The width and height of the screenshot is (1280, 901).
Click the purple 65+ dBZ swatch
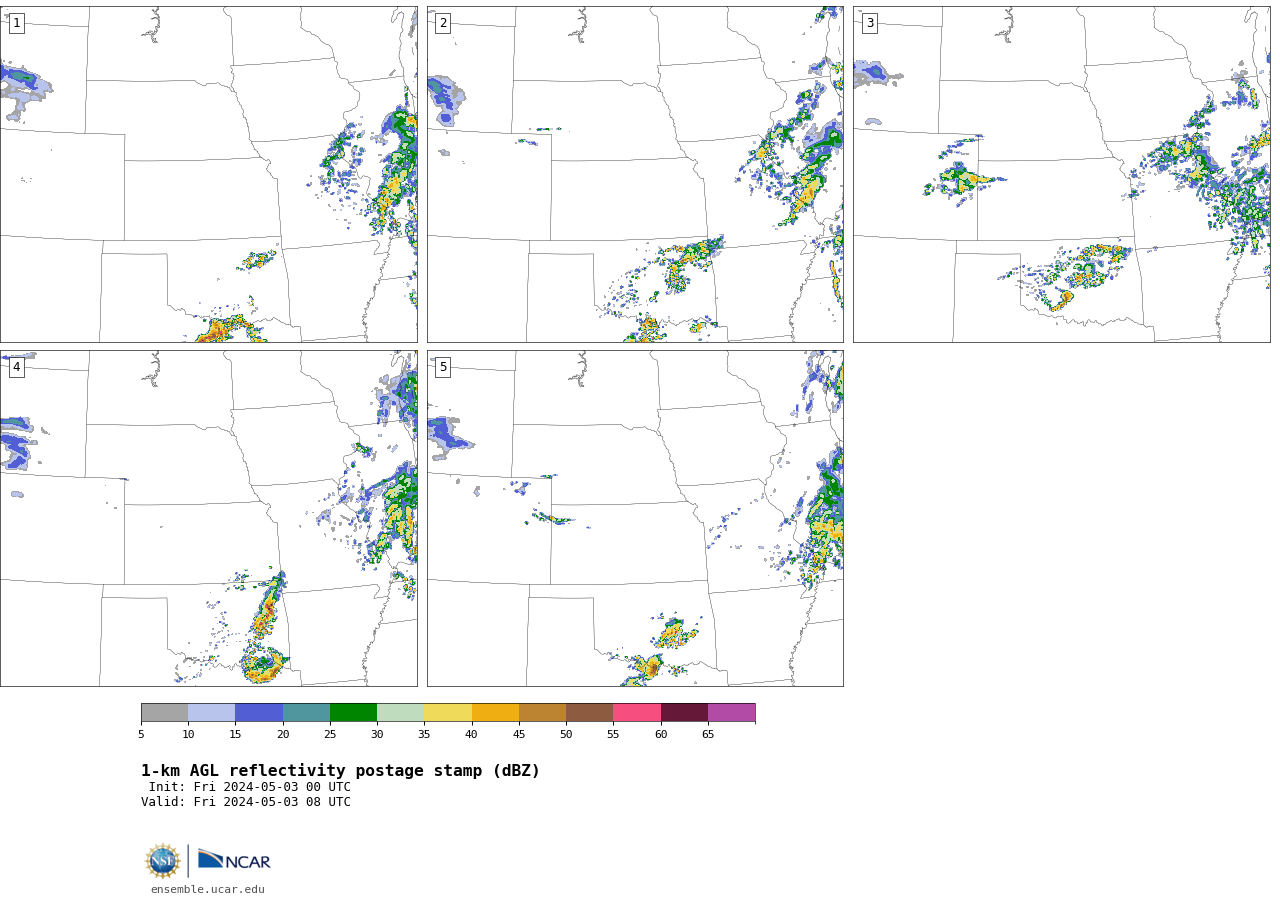click(x=731, y=712)
